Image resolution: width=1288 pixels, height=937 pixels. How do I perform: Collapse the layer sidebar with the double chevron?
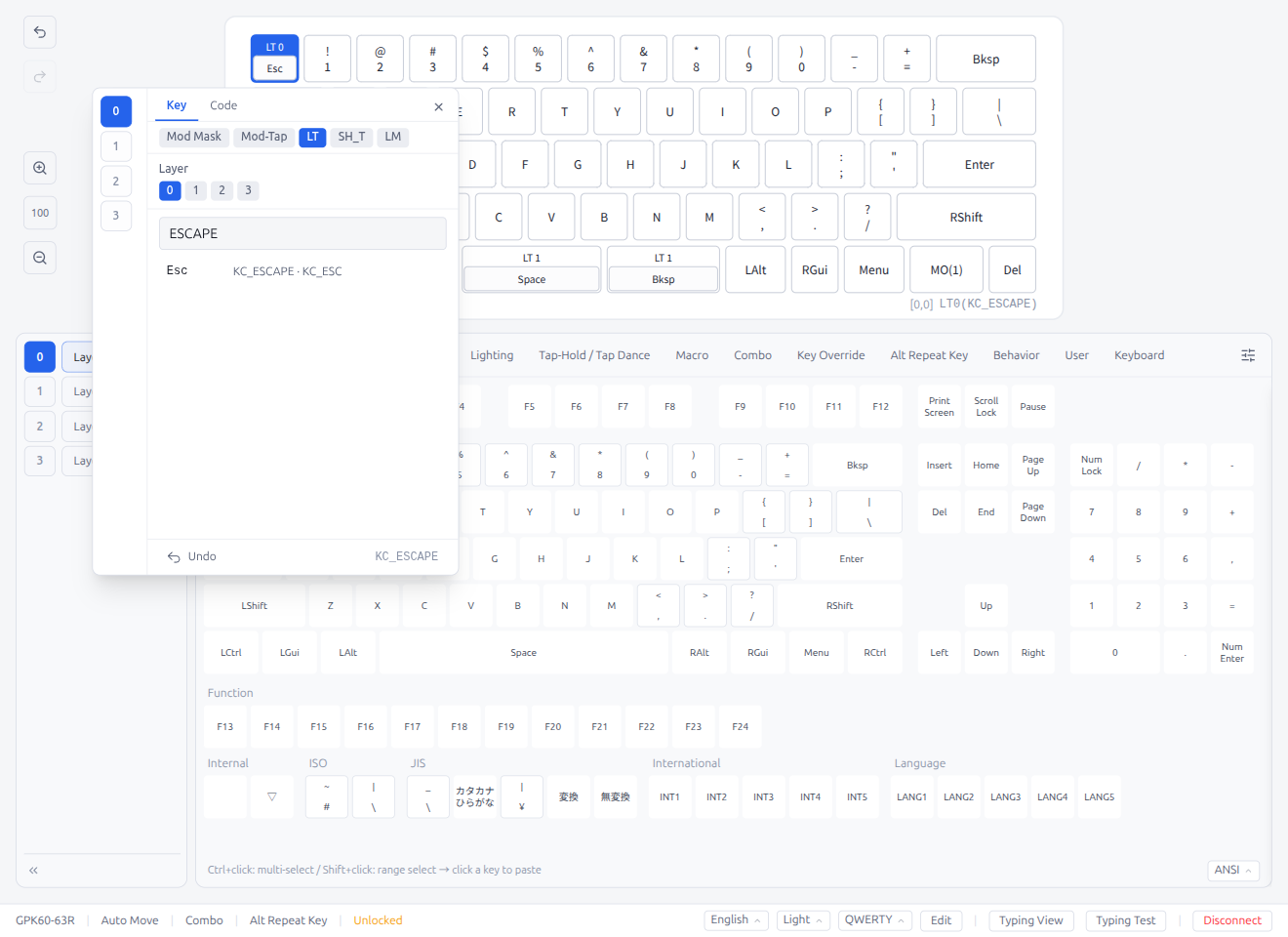(x=33, y=870)
